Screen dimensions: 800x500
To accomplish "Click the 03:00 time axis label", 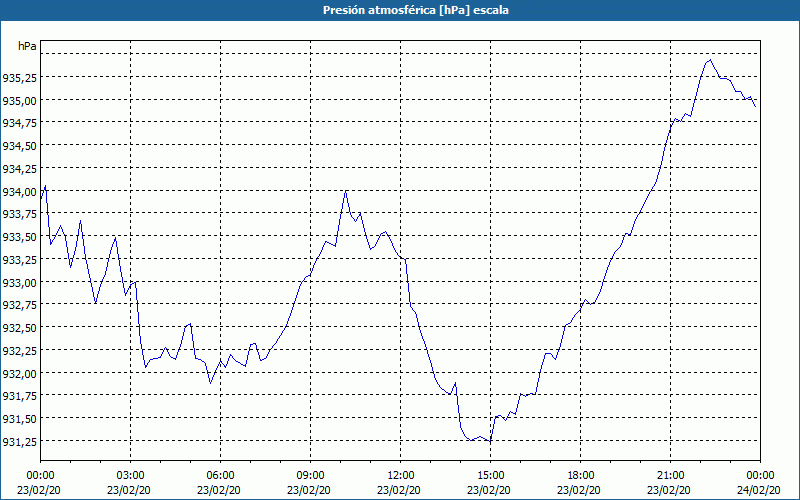I will point(131,476).
